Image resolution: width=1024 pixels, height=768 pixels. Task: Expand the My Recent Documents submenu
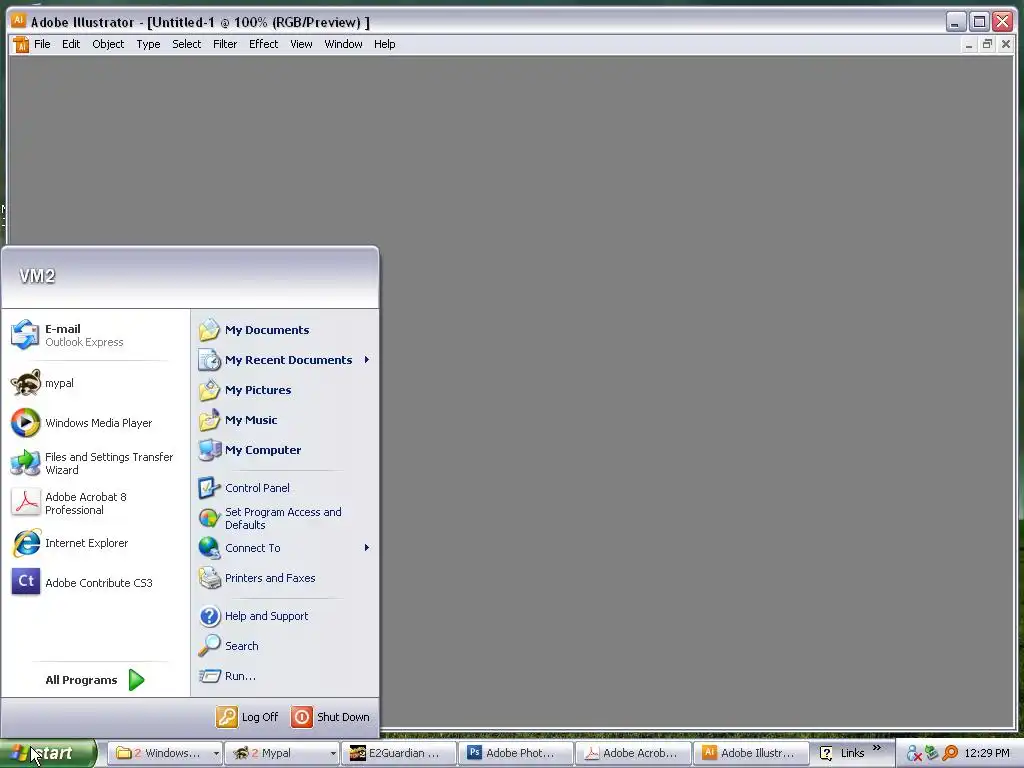click(366, 360)
